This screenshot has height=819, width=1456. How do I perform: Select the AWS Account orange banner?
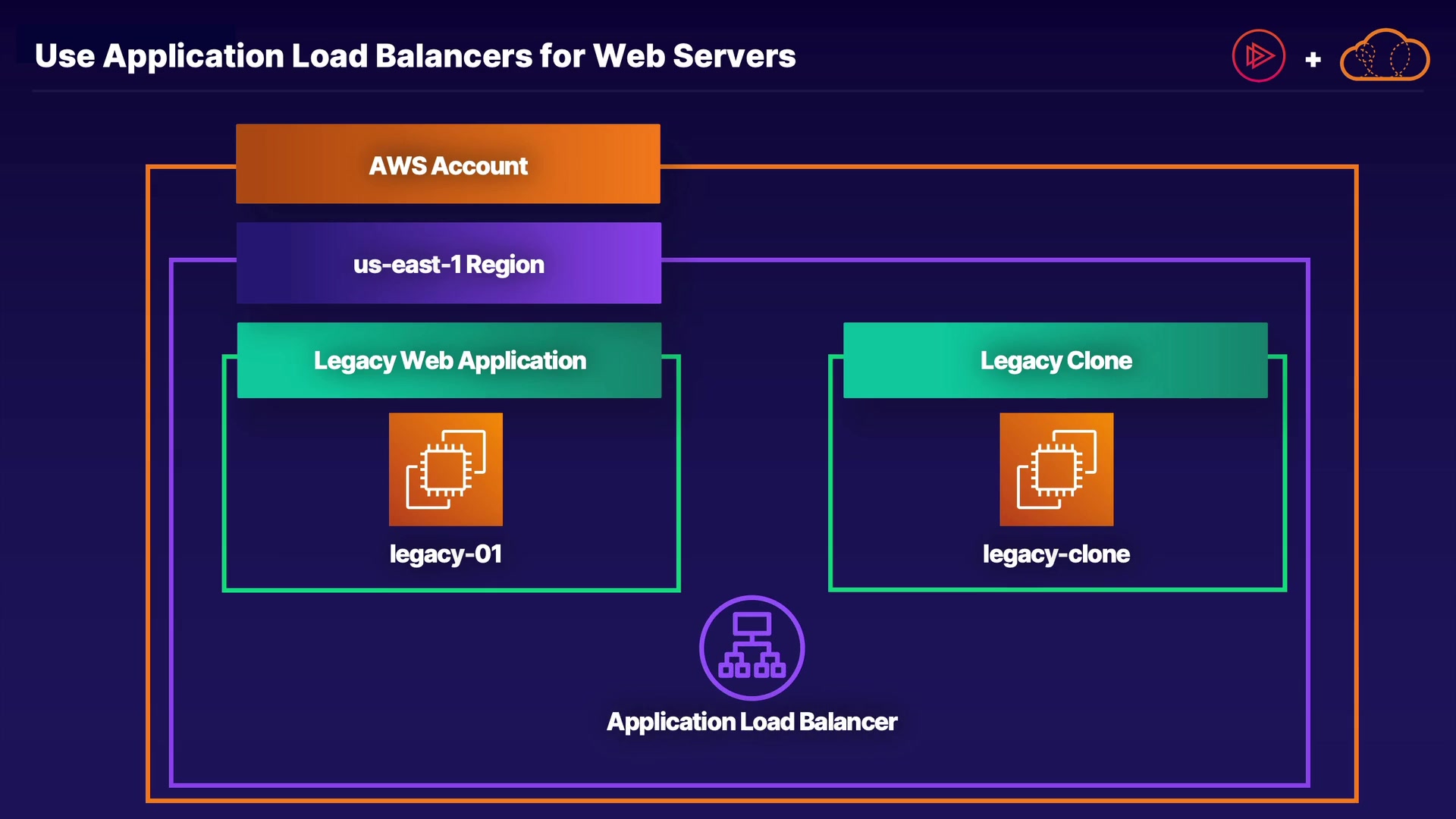click(447, 164)
